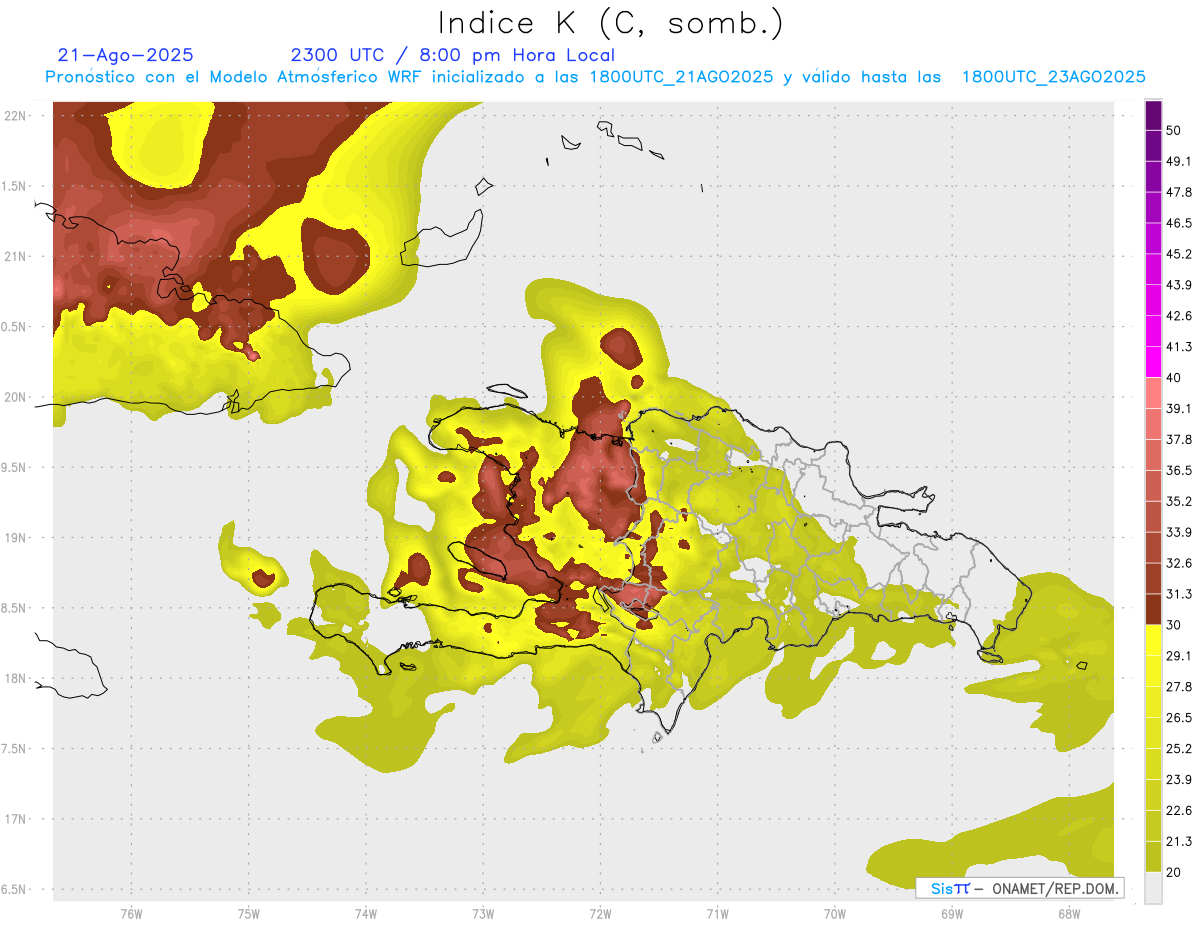
Task: Click "2300 UTC / 8:00 pm Hora Local" text
Action: coord(452,55)
